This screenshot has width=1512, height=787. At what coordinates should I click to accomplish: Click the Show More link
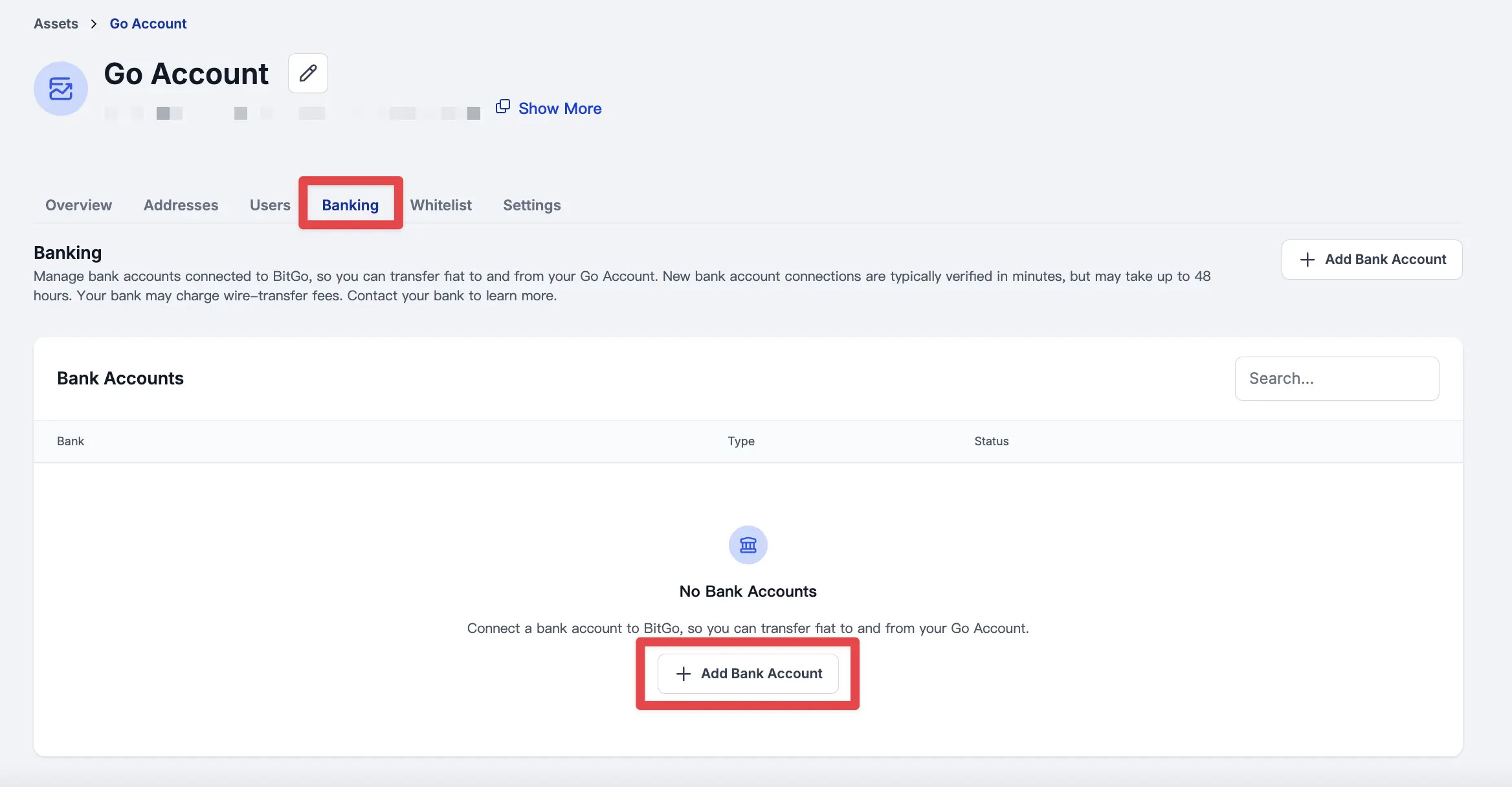(560, 109)
